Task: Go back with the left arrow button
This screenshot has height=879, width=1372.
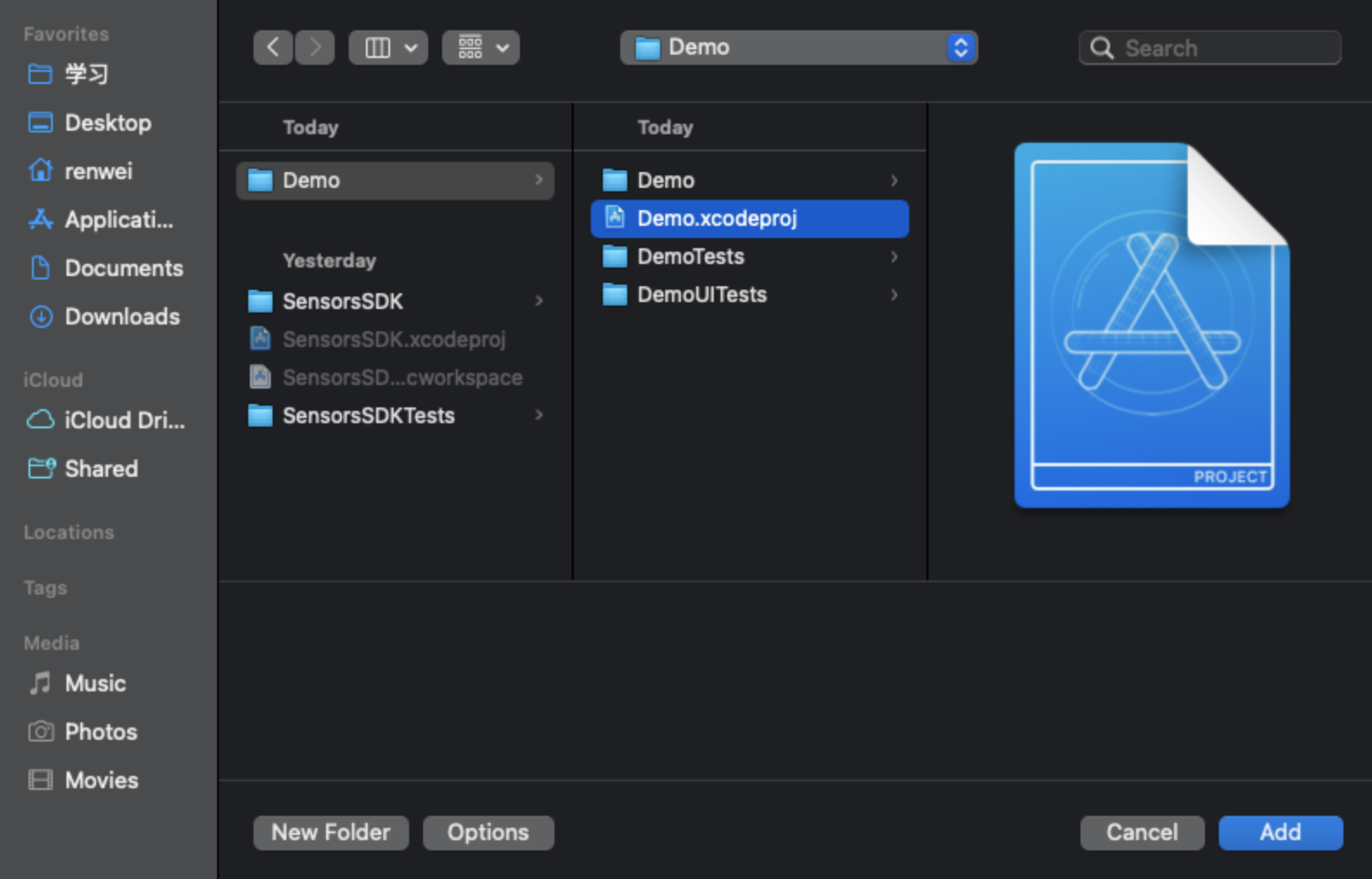Action: [272, 48]
